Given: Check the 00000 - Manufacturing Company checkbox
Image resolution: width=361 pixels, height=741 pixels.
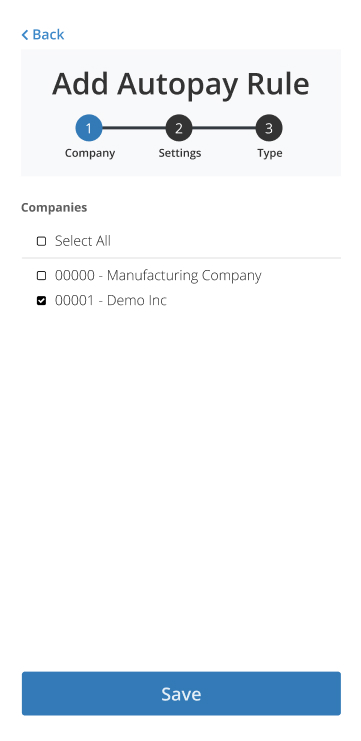Looking at the screenshot, I should click(42, 276).
